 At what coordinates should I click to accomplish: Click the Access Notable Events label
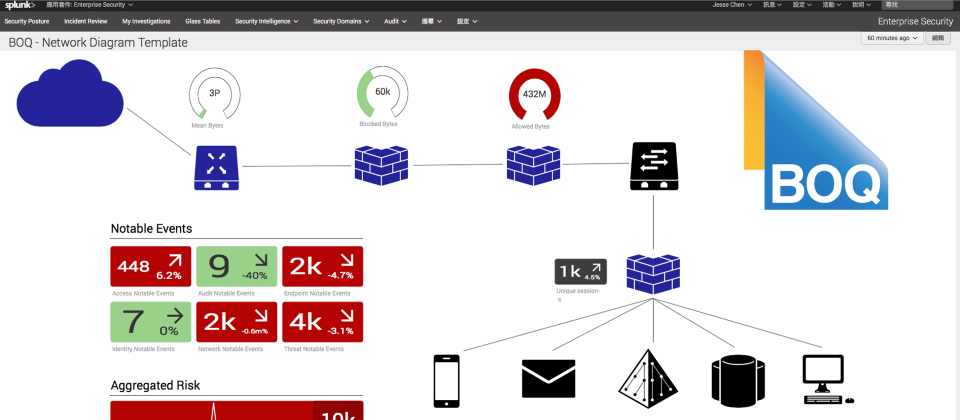coord(143,293)
